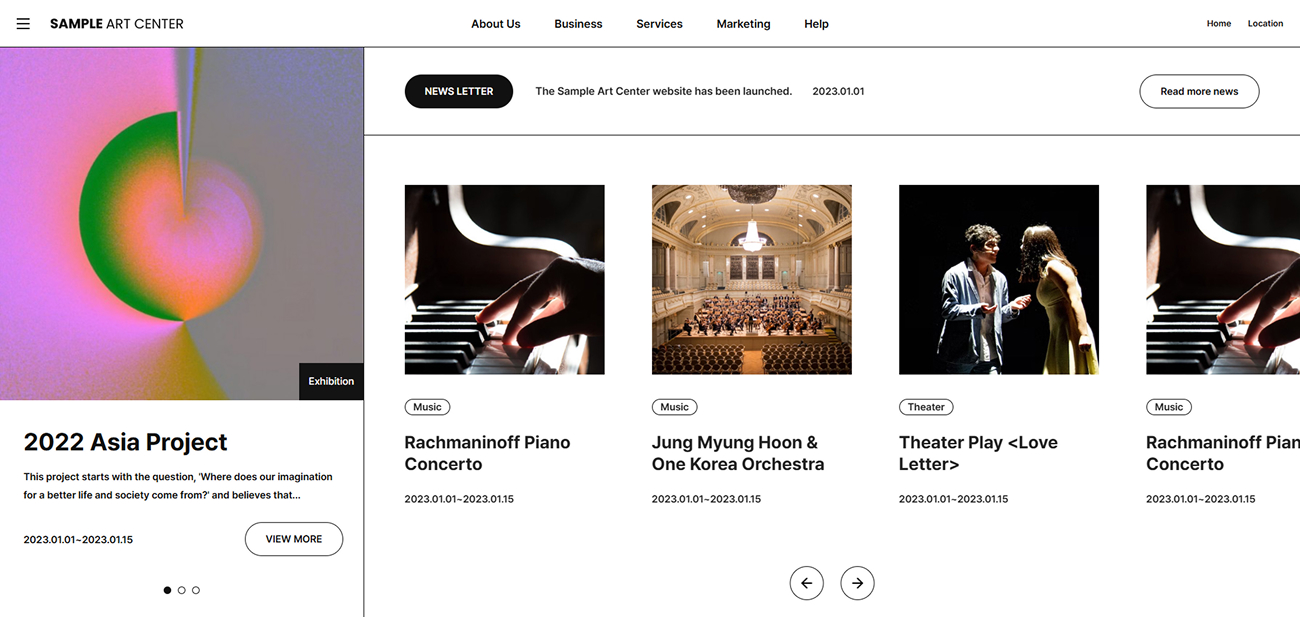1300x617 pixels.
Task: Open the Services menu
Action: [658, 23]
